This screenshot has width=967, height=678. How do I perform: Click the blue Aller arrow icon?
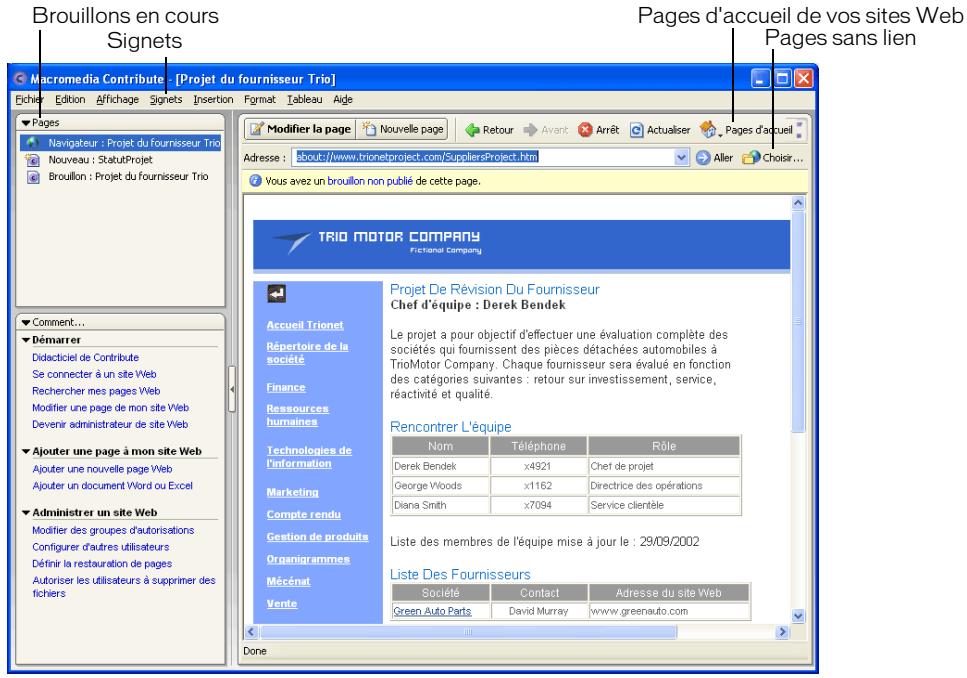(703, 157)
